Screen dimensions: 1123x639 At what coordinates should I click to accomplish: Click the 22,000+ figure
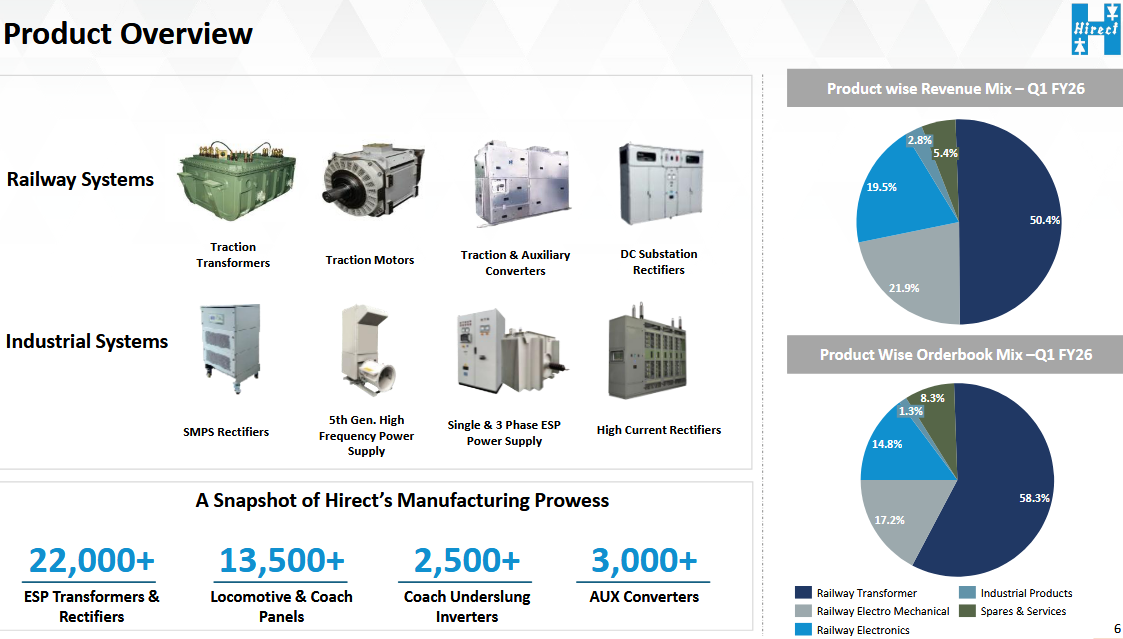92,560
